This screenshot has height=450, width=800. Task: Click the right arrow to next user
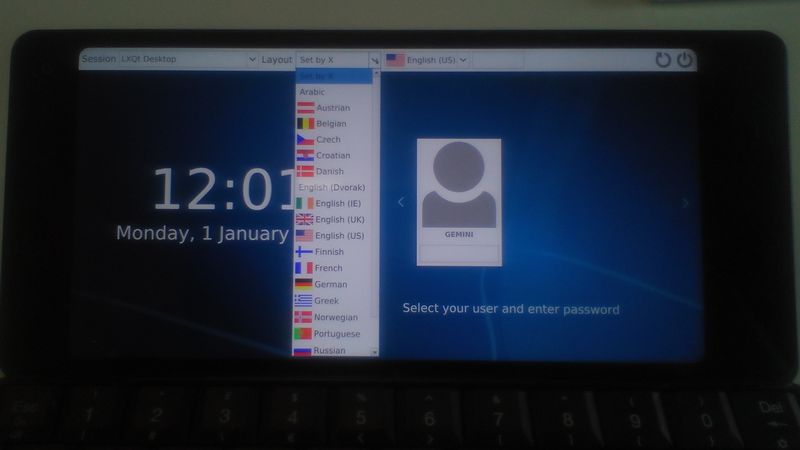[685, 203]
